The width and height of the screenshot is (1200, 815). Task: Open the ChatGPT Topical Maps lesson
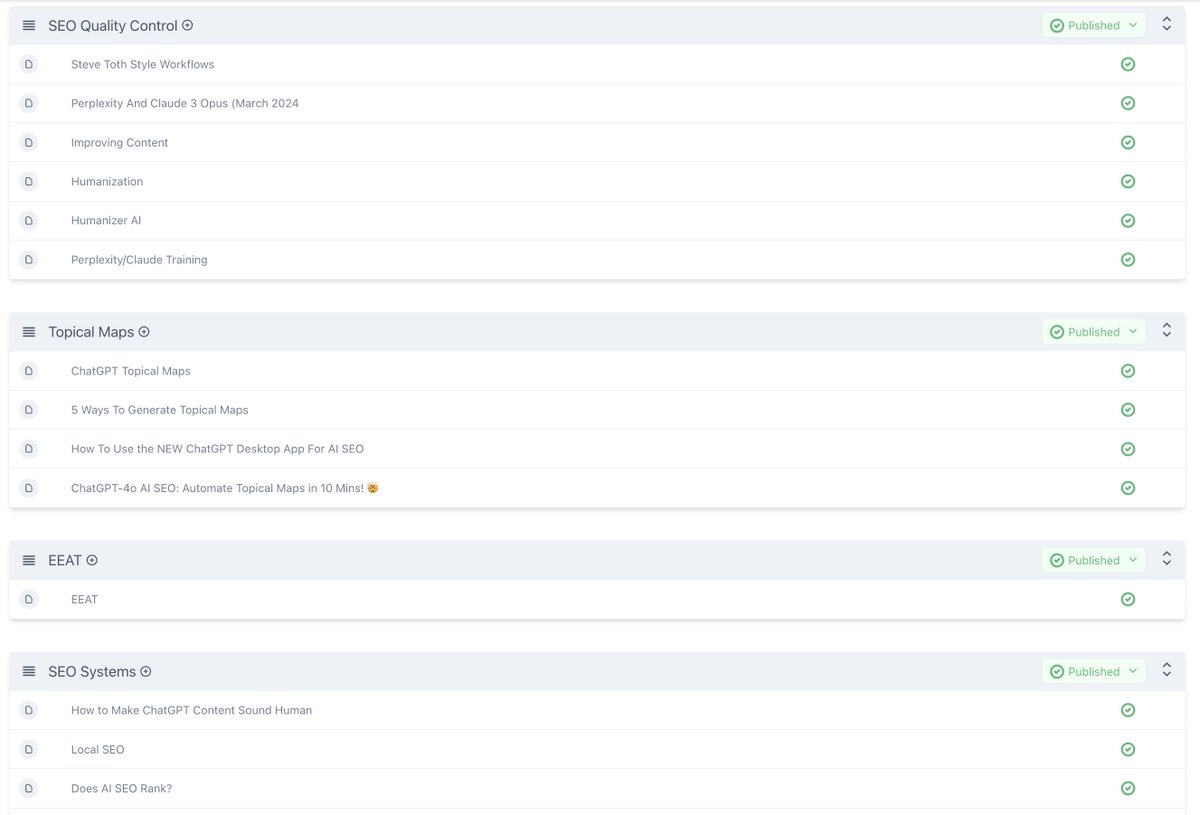click(x=130, y=371)
